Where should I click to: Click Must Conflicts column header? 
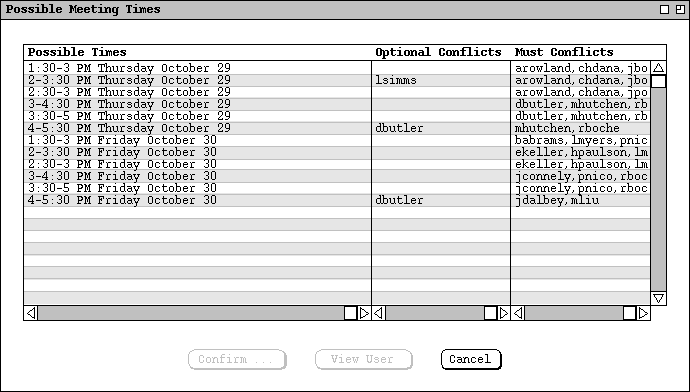[x=564, y=52]
